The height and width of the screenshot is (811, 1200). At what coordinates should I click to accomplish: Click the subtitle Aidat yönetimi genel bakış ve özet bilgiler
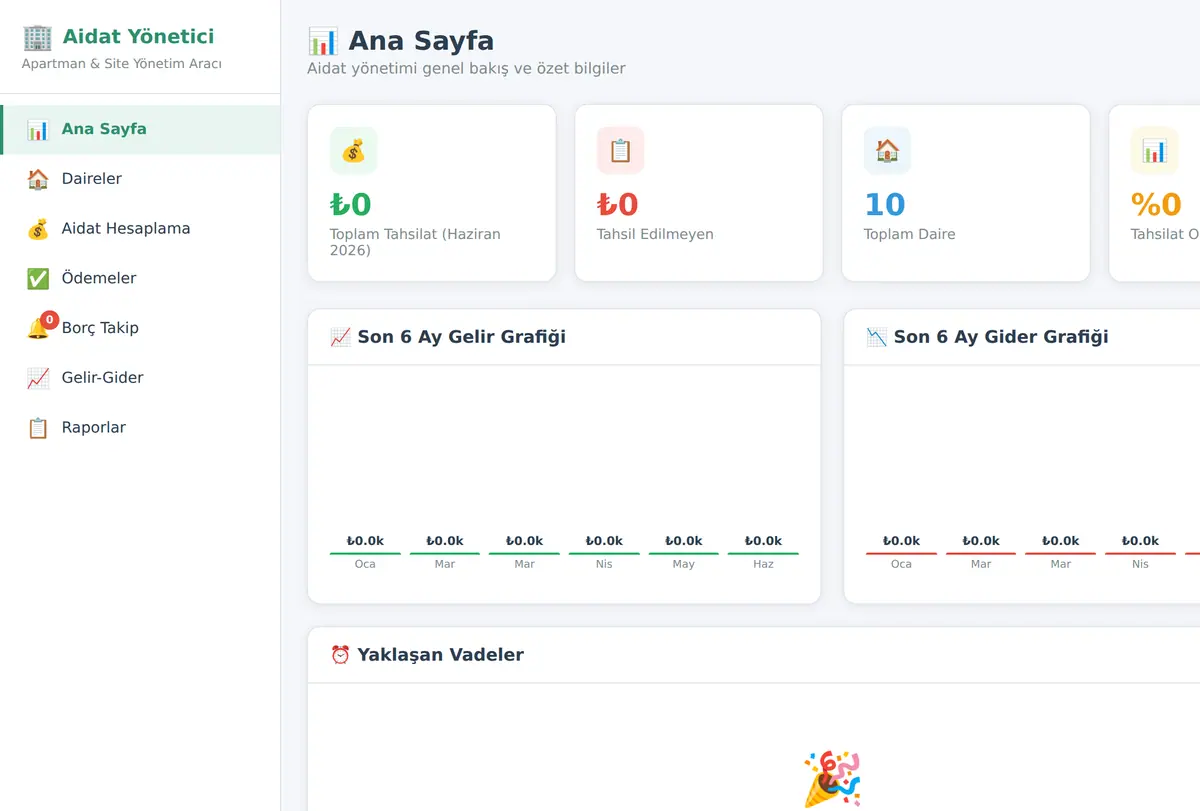466,69
